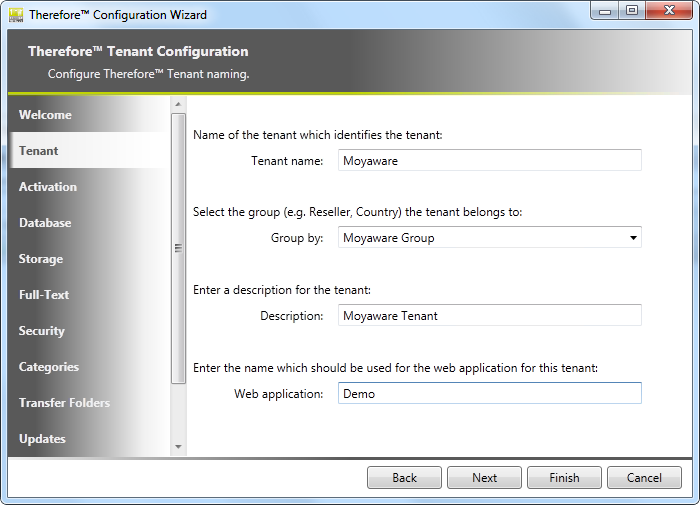
Task: Expand the Group by dropdown
Action: (633, 238)
